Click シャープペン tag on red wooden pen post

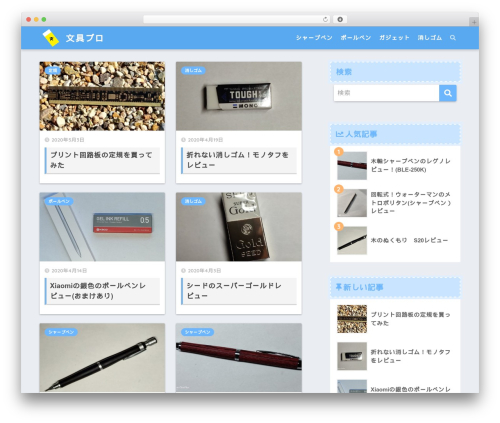pyautogui.click(x=198, y=332)
